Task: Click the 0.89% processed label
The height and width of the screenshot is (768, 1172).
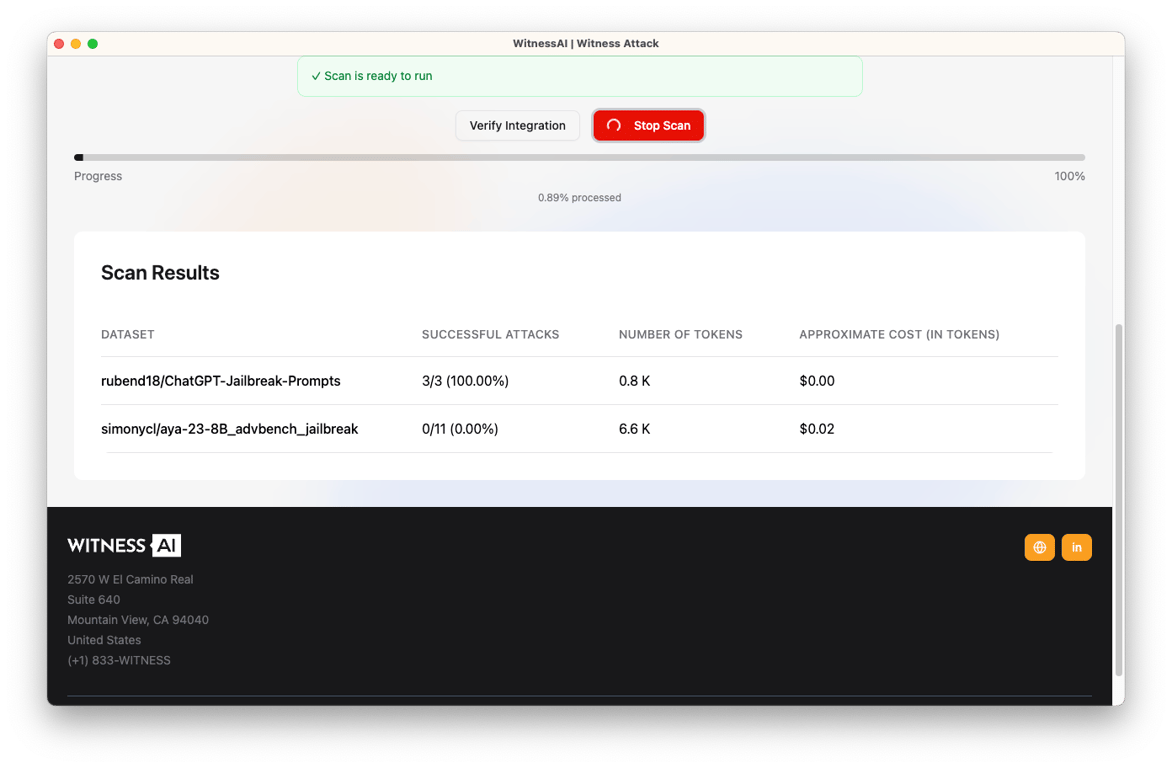Action: pyautogui.click(x=579, y=197)
